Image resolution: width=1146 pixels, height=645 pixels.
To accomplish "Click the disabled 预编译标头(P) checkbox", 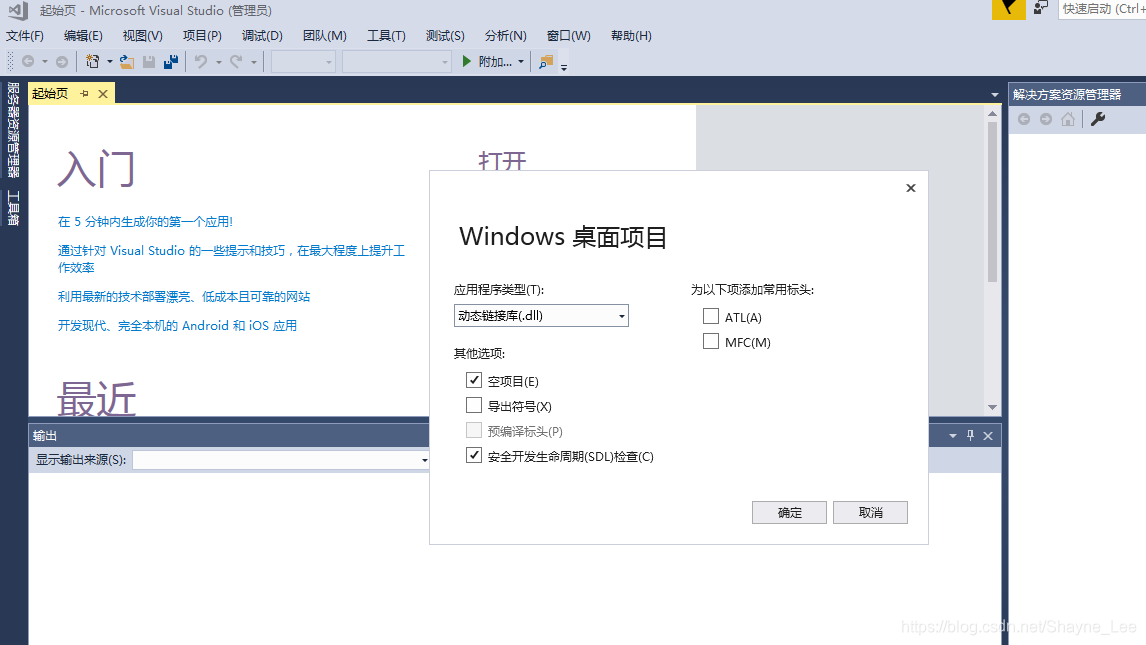I will coord(474,430).
